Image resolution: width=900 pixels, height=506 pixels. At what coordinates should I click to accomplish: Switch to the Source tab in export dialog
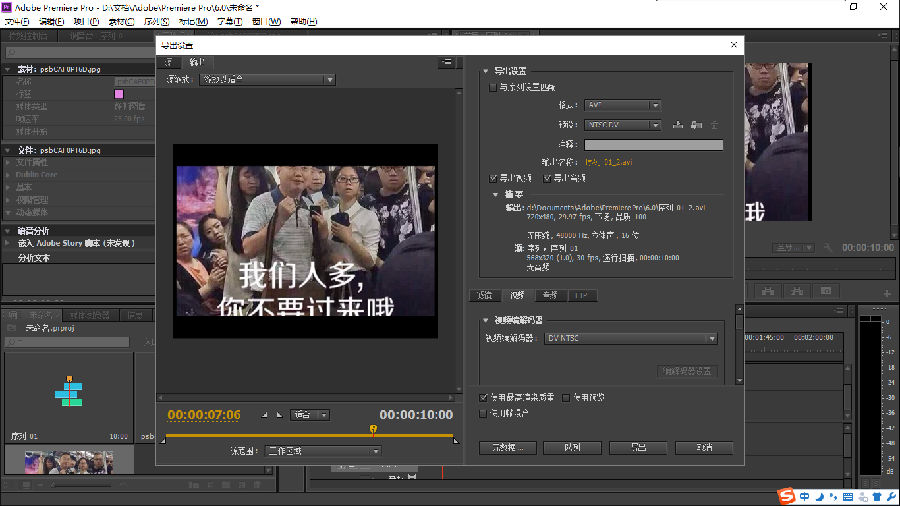(167, 62)
